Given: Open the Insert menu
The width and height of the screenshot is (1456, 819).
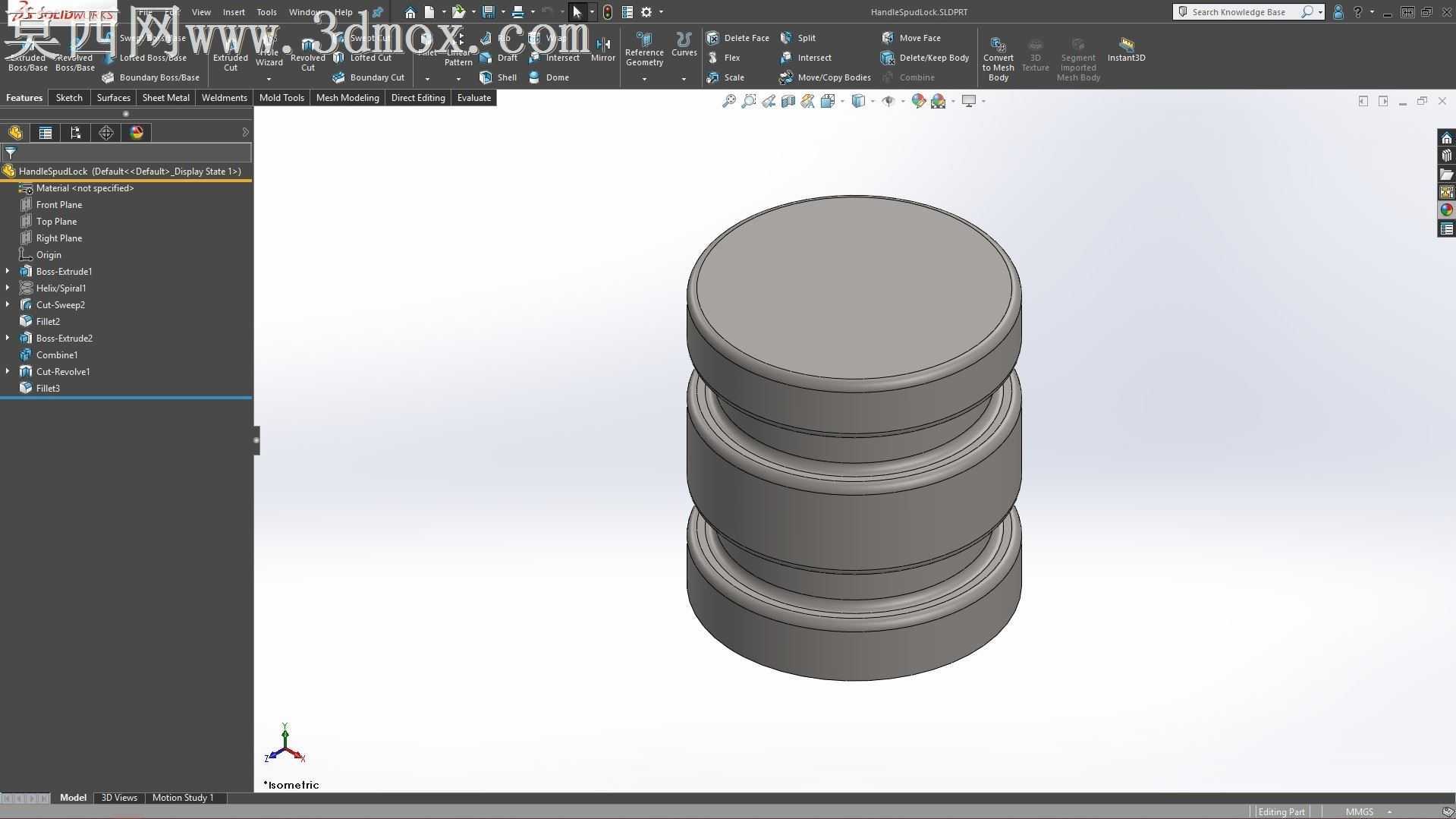Looking at the screenshot, I should [x=234, y=12].
